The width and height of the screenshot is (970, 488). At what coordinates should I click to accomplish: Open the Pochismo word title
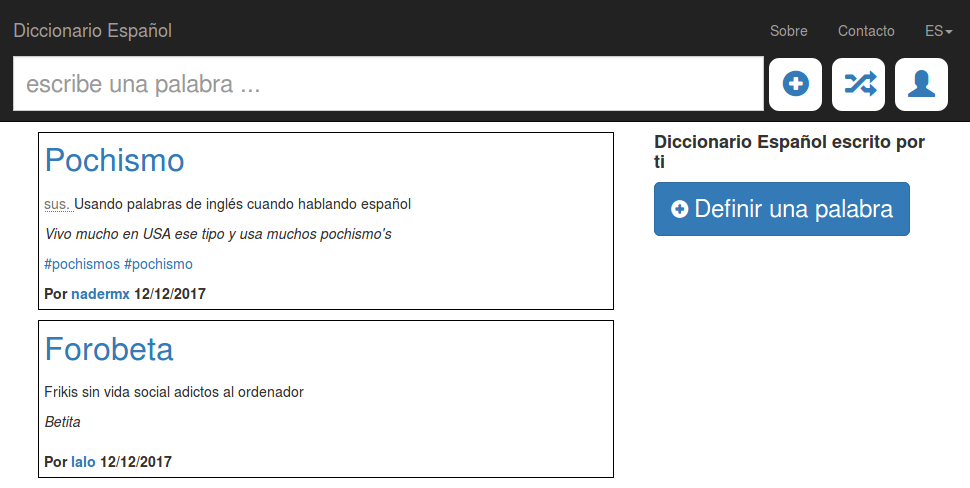[114, 161]
